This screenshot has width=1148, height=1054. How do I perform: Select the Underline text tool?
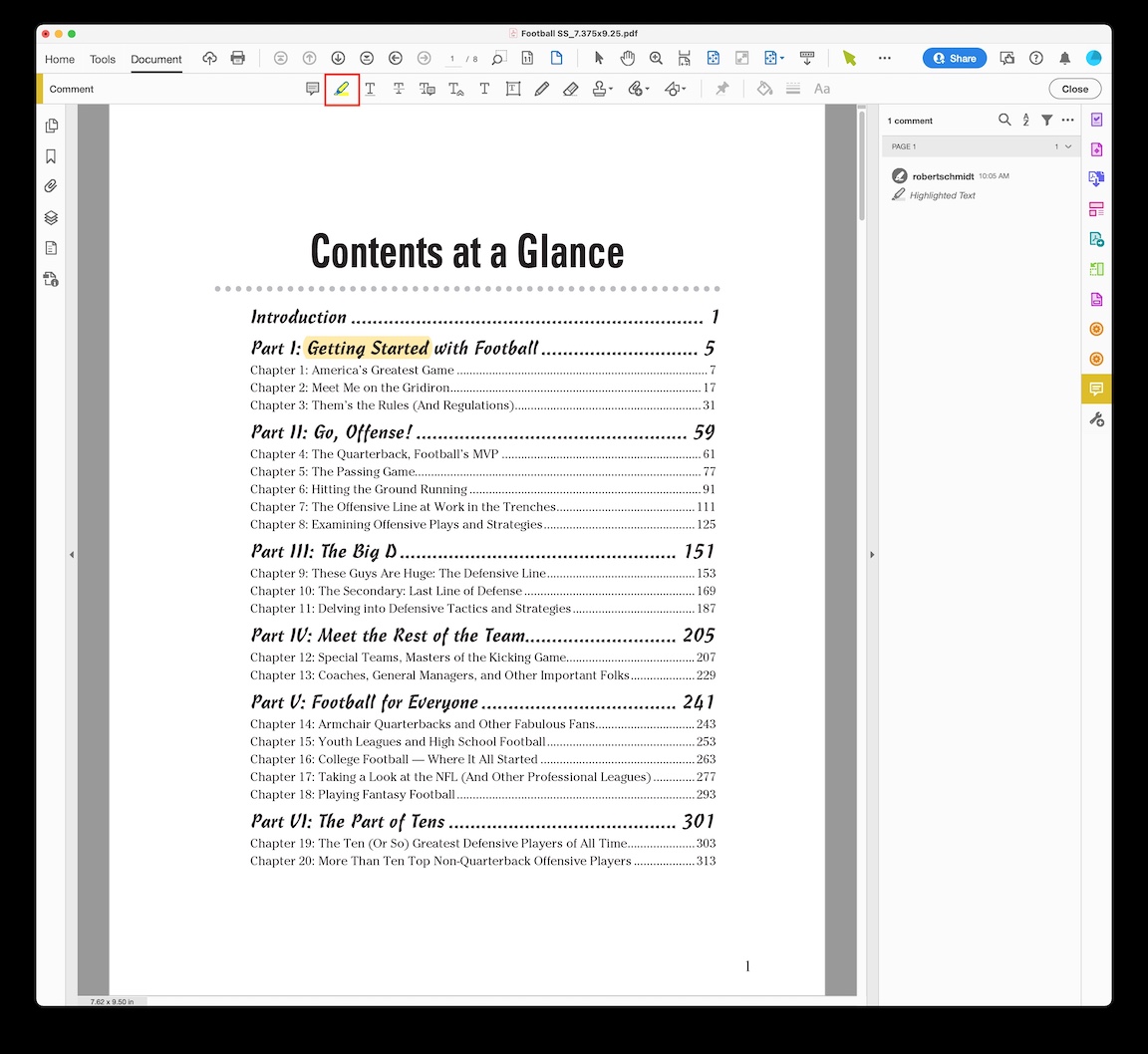[370, 89]
